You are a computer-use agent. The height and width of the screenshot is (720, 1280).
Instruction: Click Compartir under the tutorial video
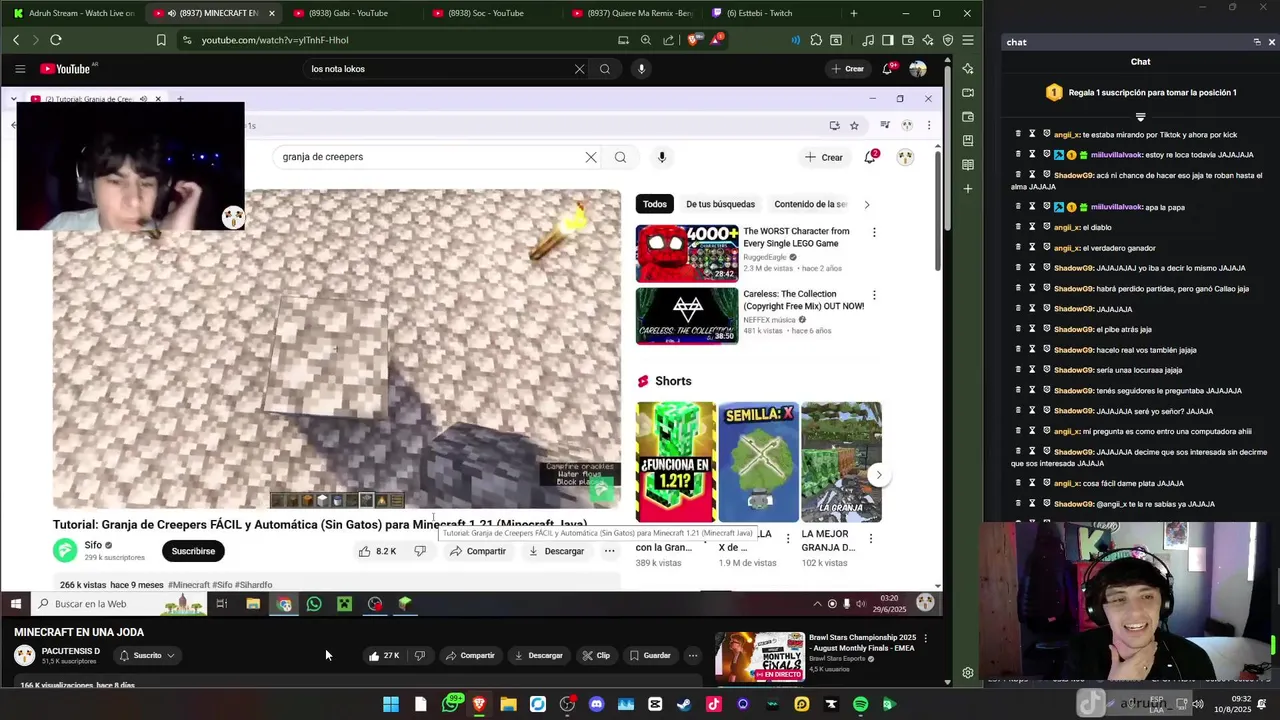(x=477, y=551)
